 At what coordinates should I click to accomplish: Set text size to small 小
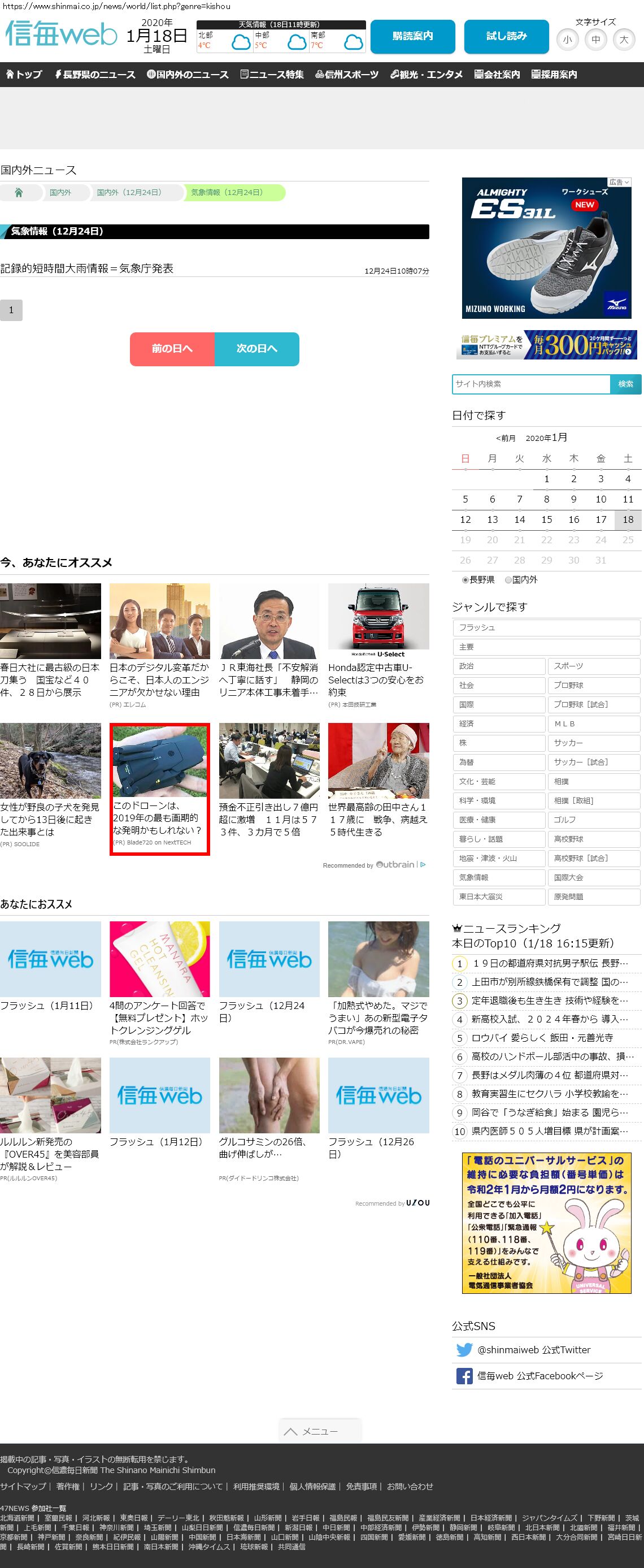pyautogui.click(x=567, y=40)
